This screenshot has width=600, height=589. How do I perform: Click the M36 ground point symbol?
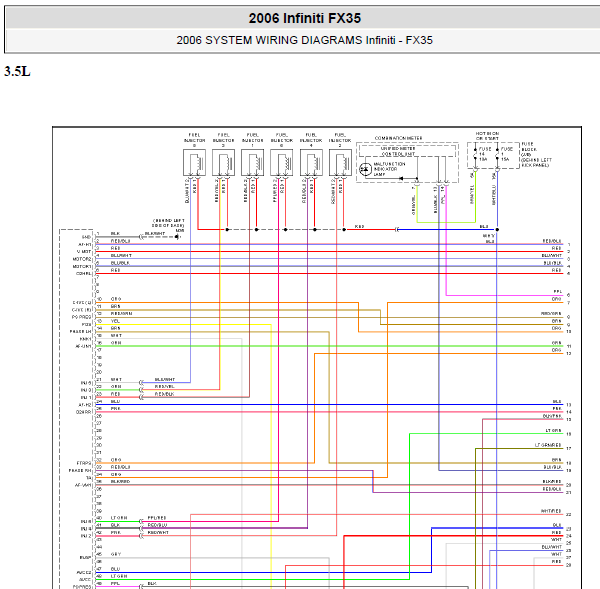177,237
